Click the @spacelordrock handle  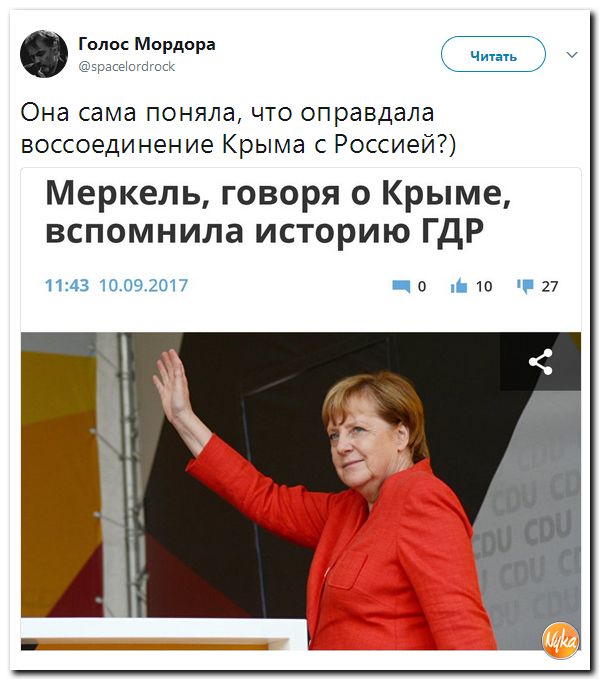(x=127, y=66)
